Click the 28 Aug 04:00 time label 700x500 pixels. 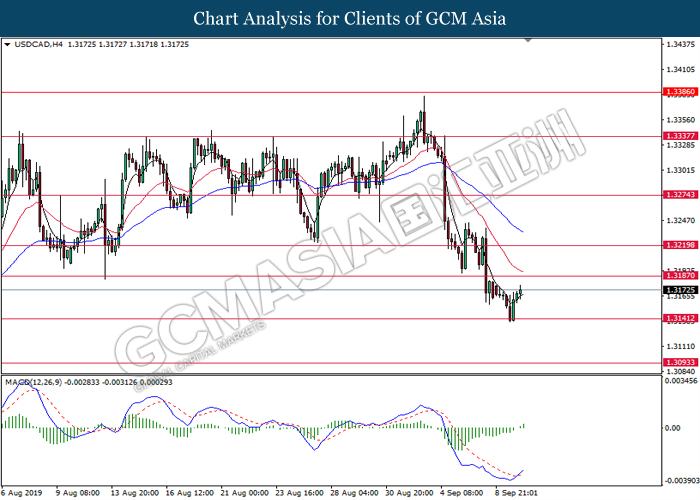click(x=355, y=493)
